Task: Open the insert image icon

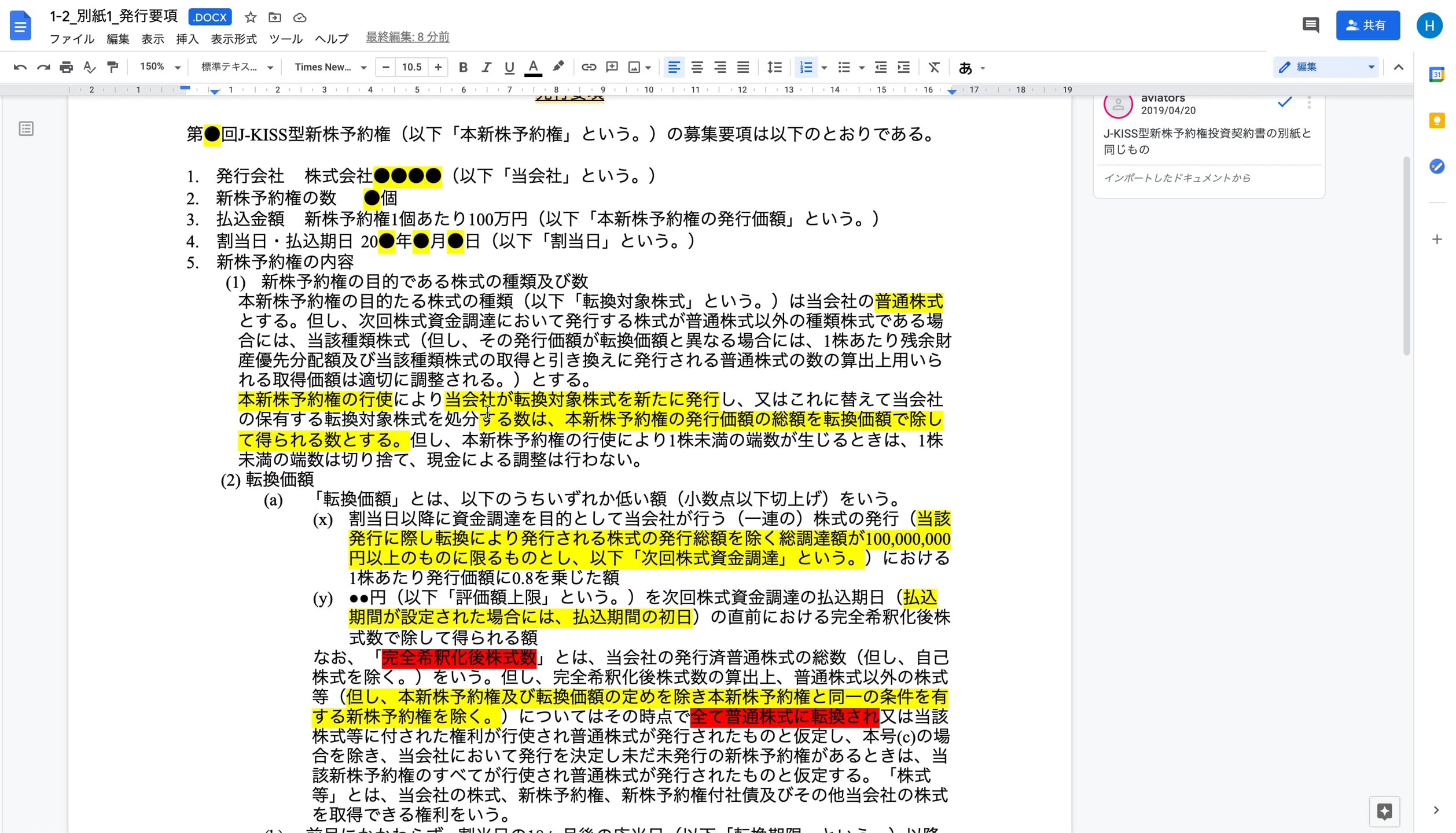Action: 635,67
